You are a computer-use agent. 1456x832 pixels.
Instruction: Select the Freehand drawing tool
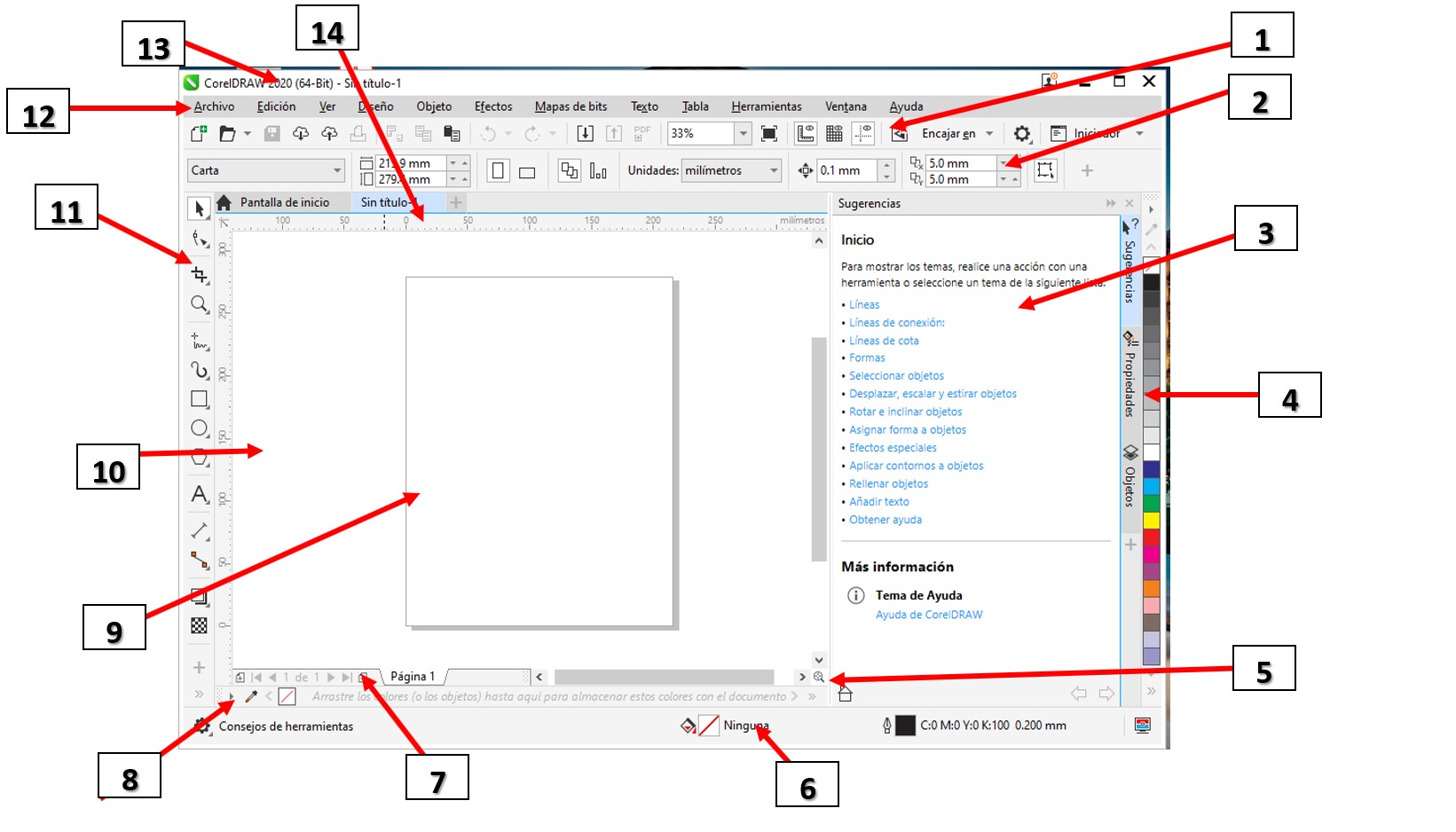pos(200,341)
